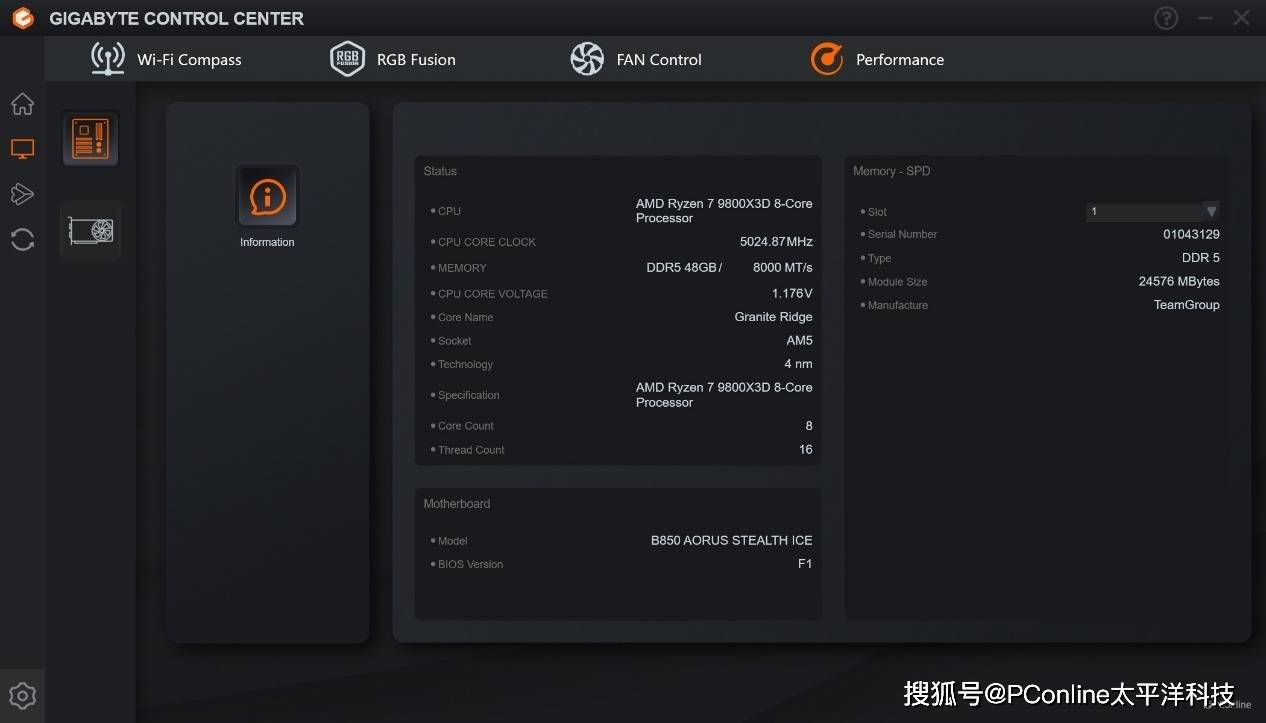Click the Wi-Fi Compass antenna icon
Image resolution: width=1266 pixels, height=723 pixels.
pyautogui.click(x=108, y=59)
